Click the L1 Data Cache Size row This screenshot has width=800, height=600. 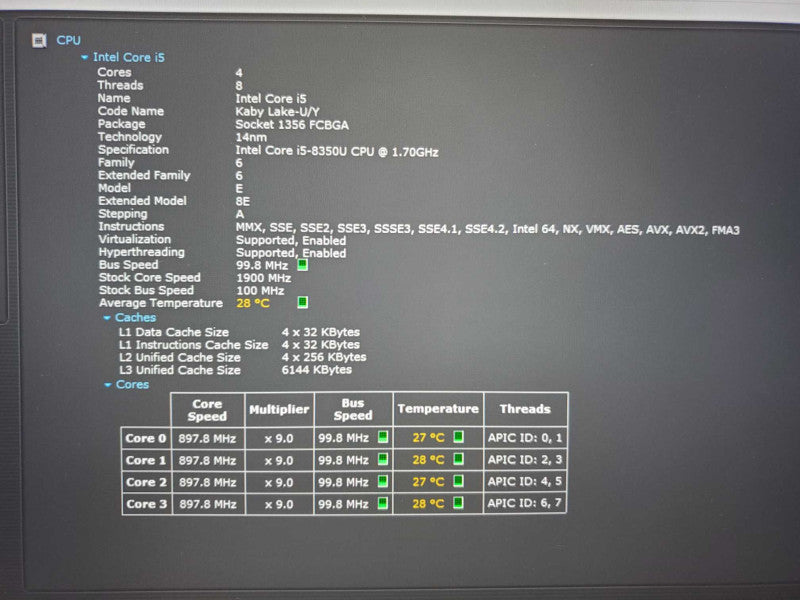tap(239, 332)
